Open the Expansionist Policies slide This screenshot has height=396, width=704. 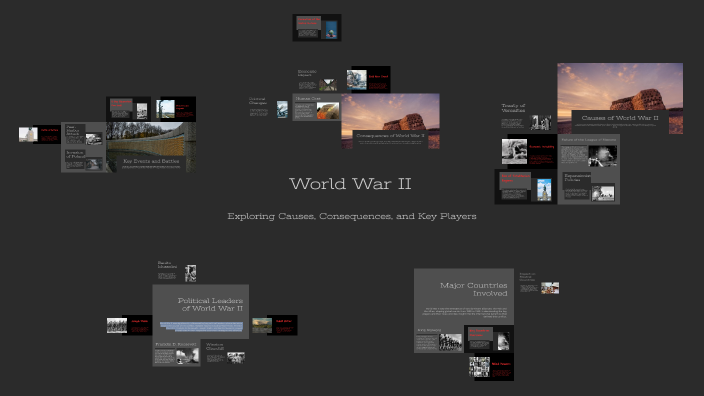pyautogui.click(x=589, y=187)
